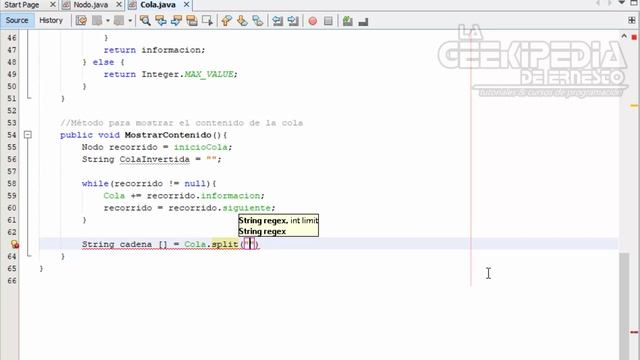Find the previous occurrence
Image resolution: width=640 pixels, height=360 pixels.
pos(160,20)
